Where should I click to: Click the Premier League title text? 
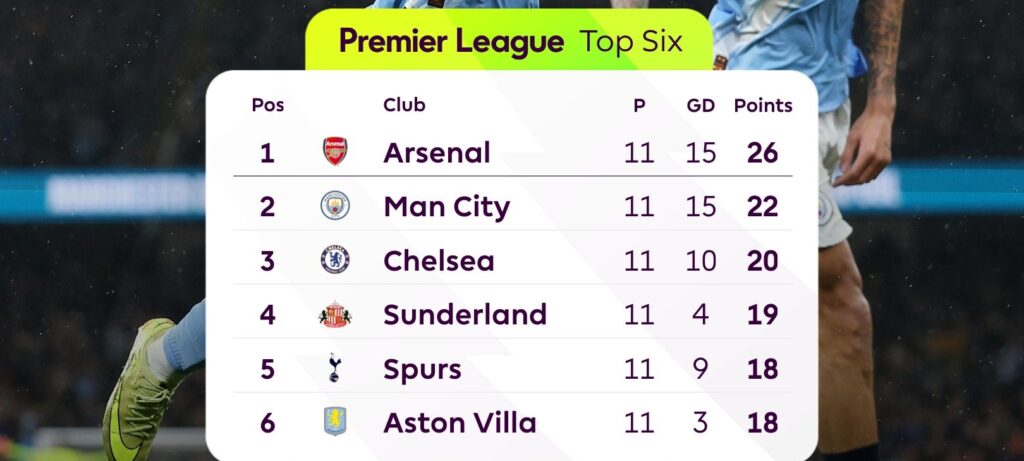[451, 42]
